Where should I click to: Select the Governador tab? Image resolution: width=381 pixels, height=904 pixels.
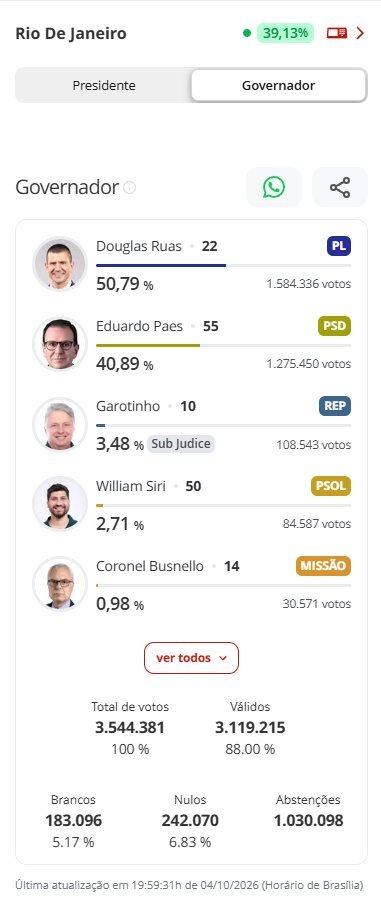click(x=278, y=85)
